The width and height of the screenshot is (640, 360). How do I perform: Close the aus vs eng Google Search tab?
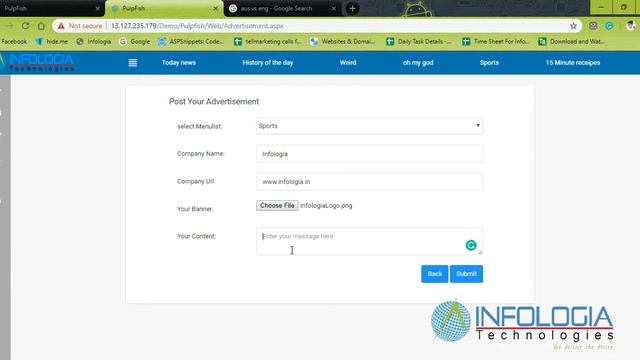(333, 8)
